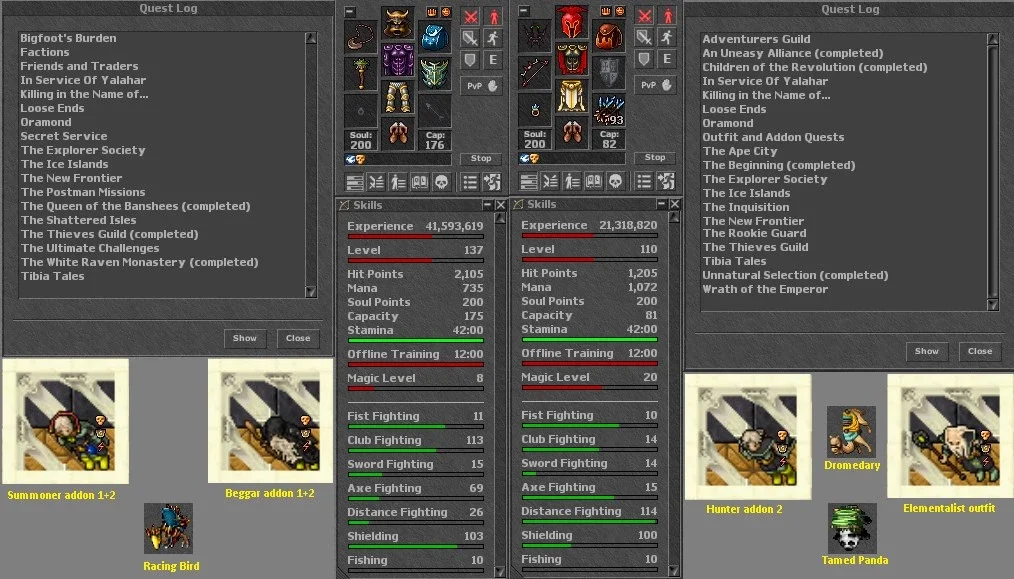Screen dimensions: 1014x579
Task: Enable defensive shield mode in knight's panel
Action: coord(470,60)
